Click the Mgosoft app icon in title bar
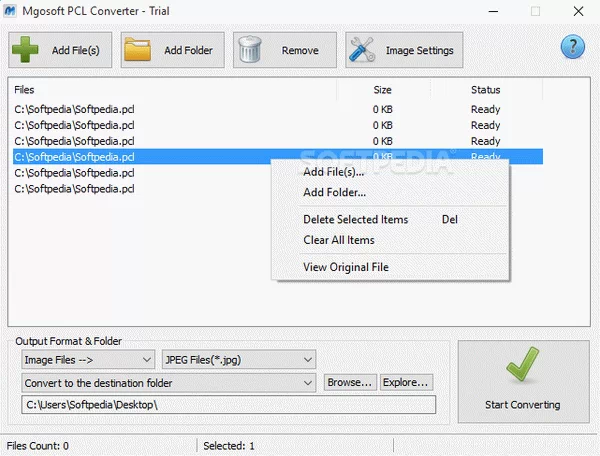 (10, 11)
